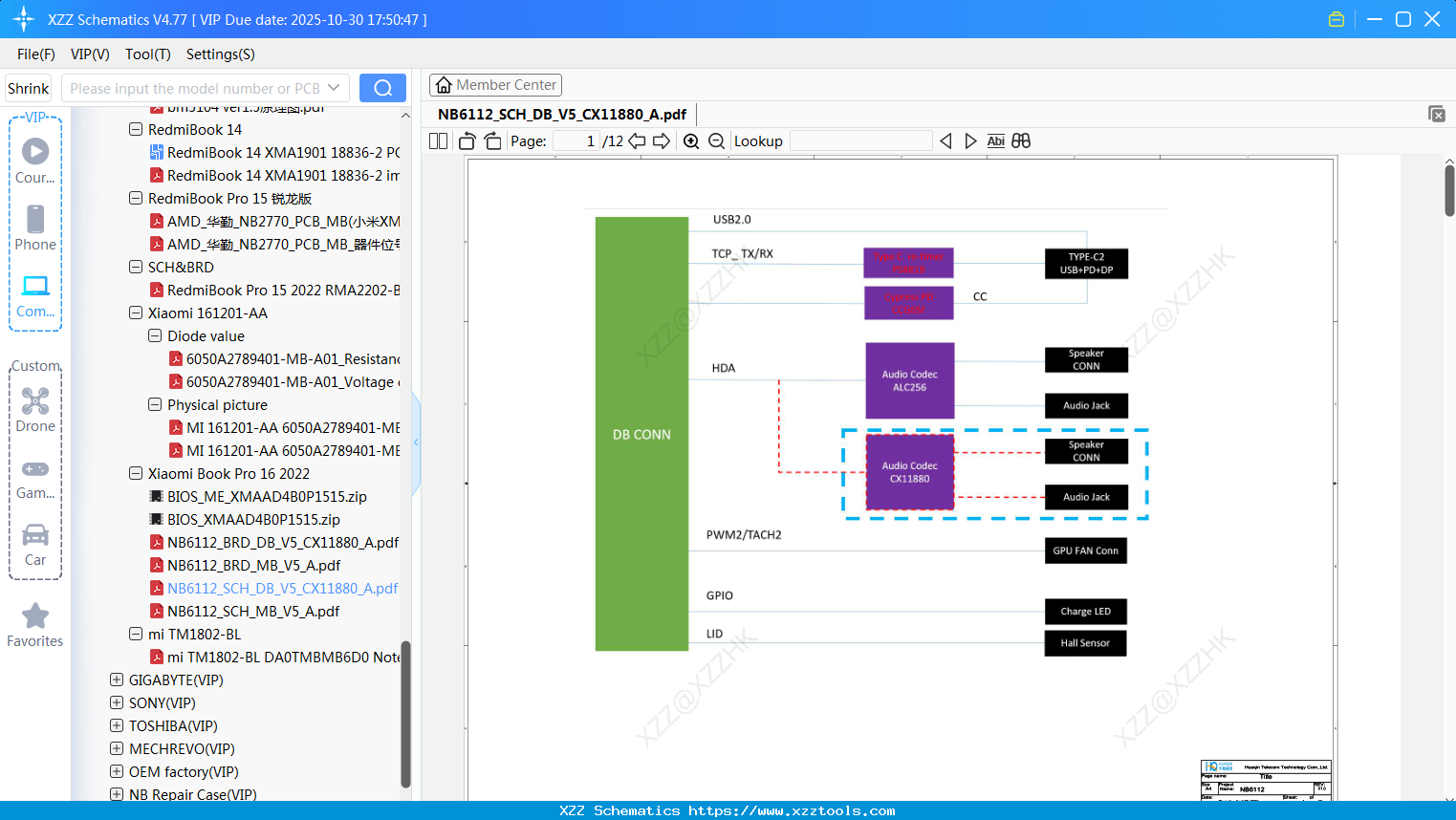Collapse the Physical picture folder
1456x820 pixels.
(155, 404)
